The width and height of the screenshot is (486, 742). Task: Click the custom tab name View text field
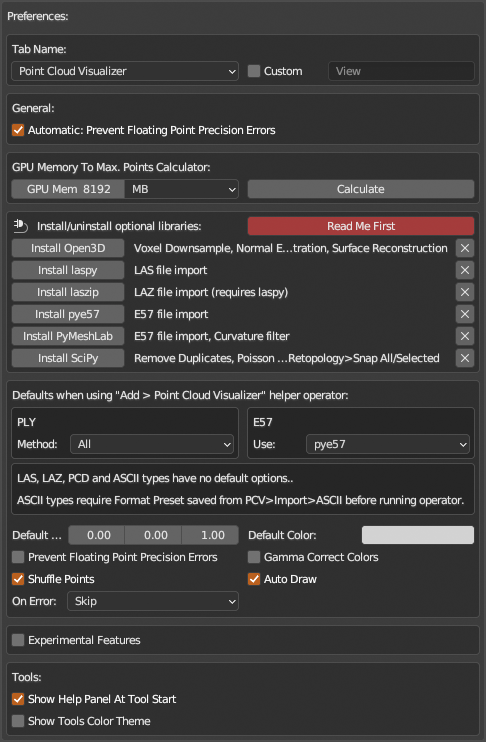401,71
